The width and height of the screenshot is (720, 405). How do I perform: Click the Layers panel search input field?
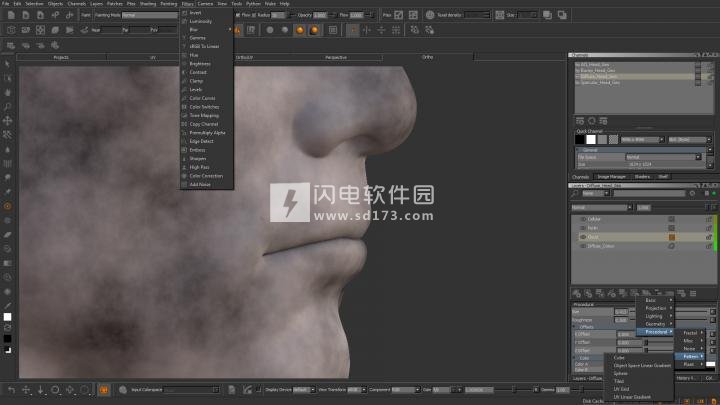click(649, 194)
